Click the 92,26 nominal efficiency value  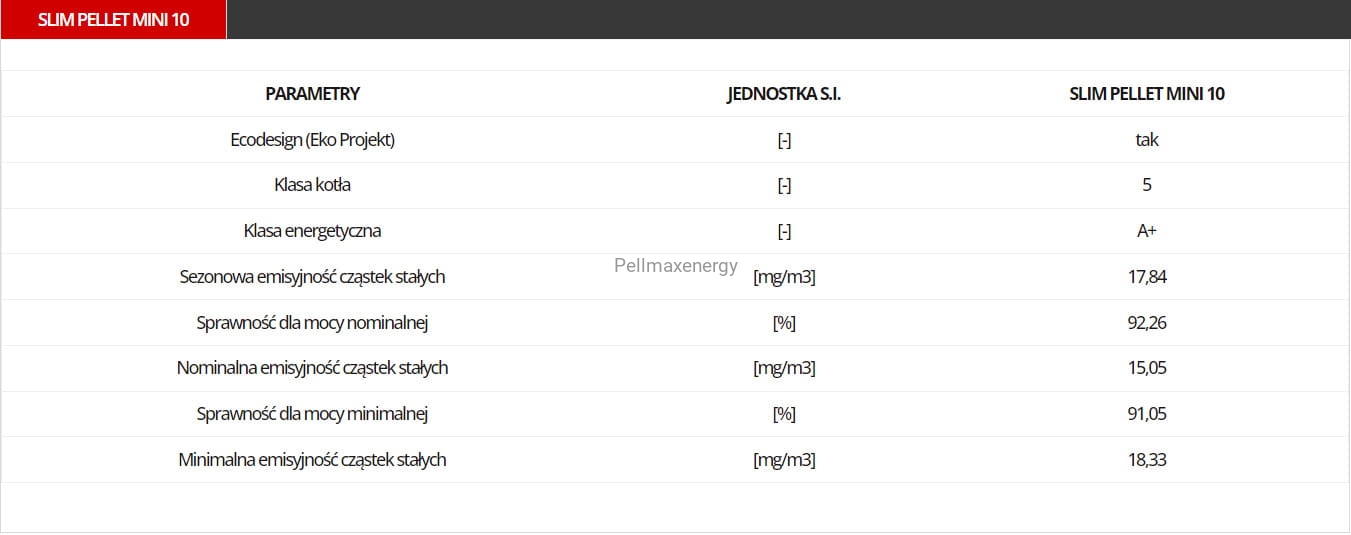pyautogui.click(x=1147, y=323)
